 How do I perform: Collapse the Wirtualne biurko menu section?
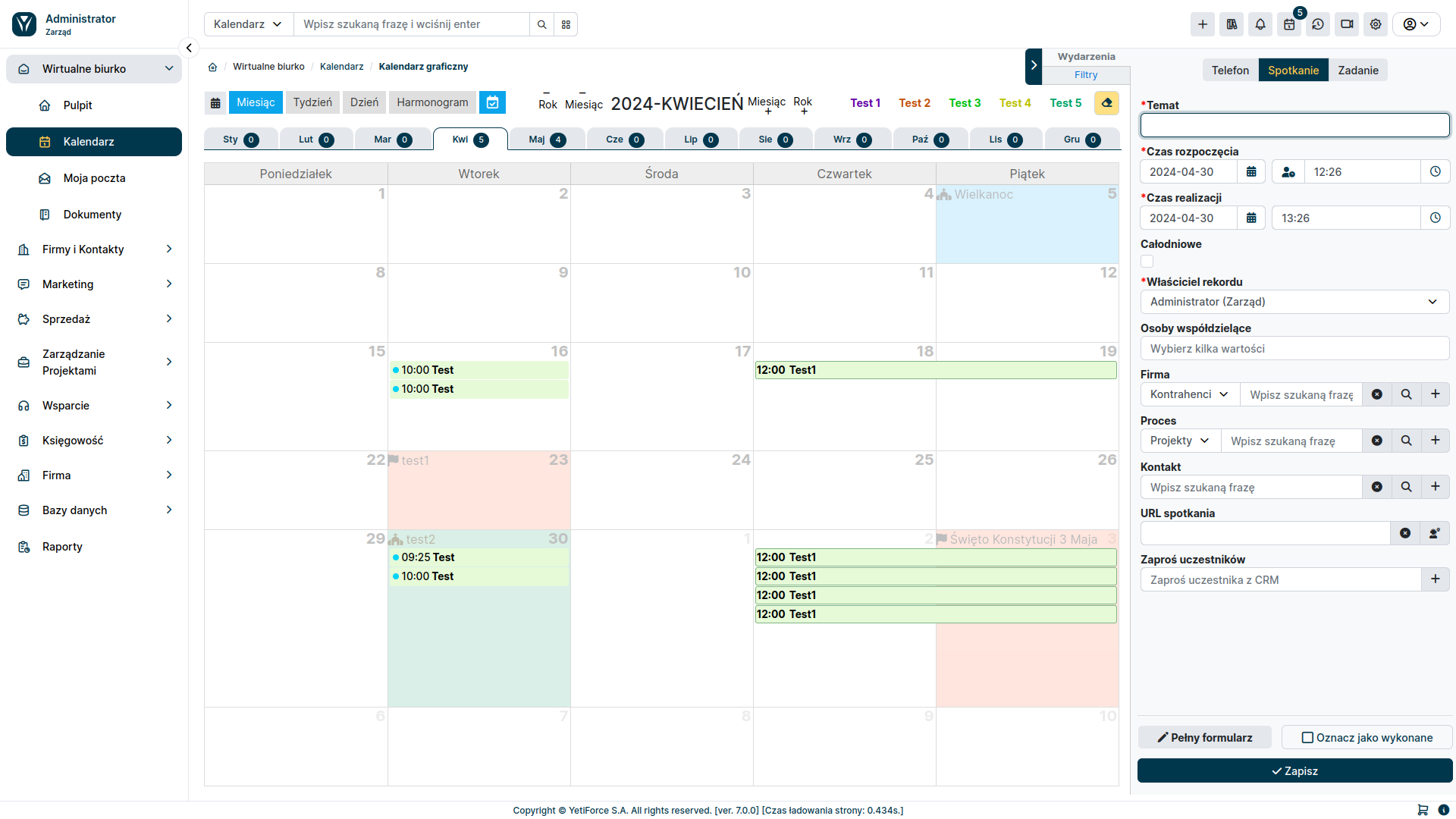pos(94,69)
